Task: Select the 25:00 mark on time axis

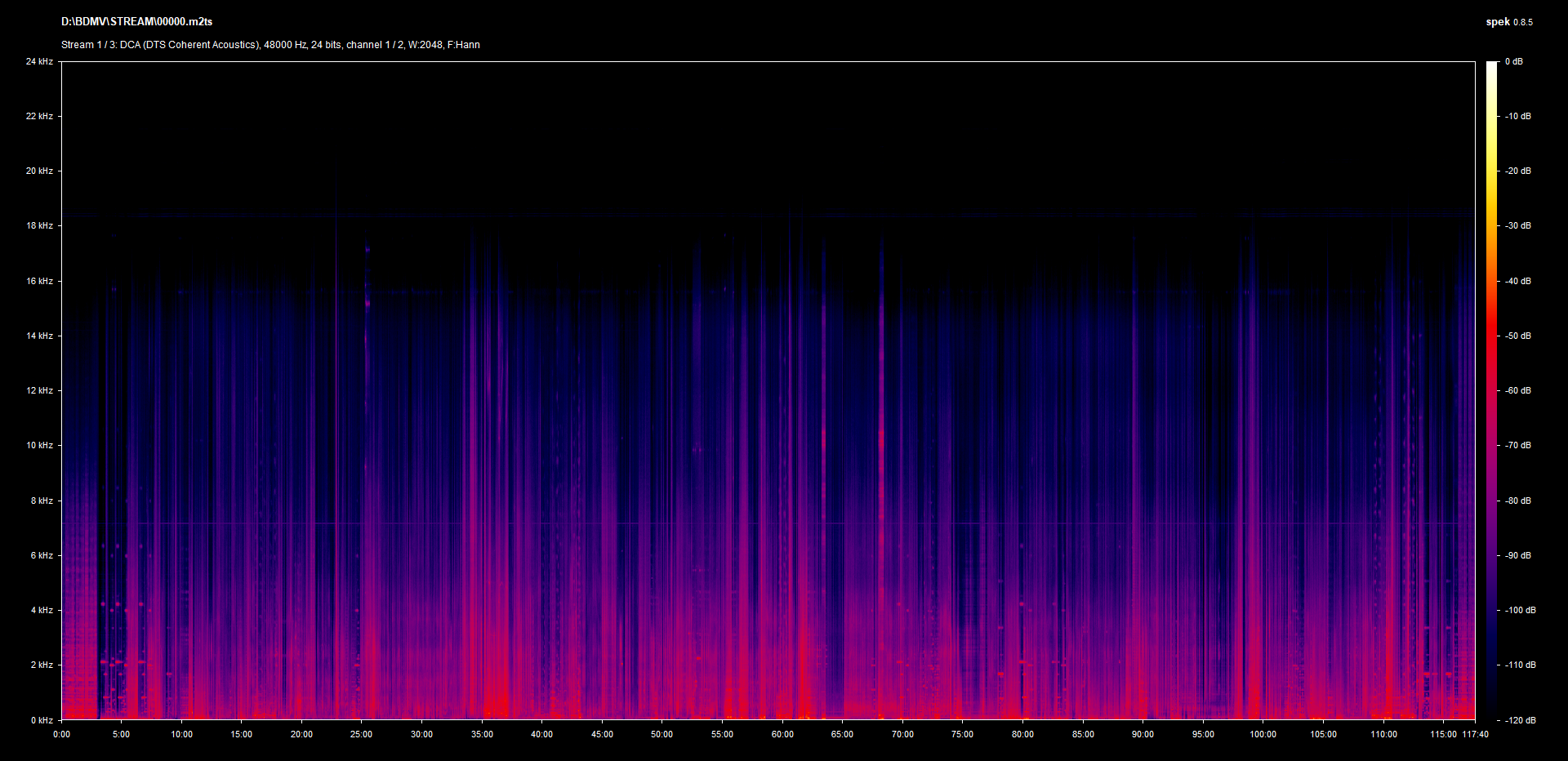Action: 361,734
